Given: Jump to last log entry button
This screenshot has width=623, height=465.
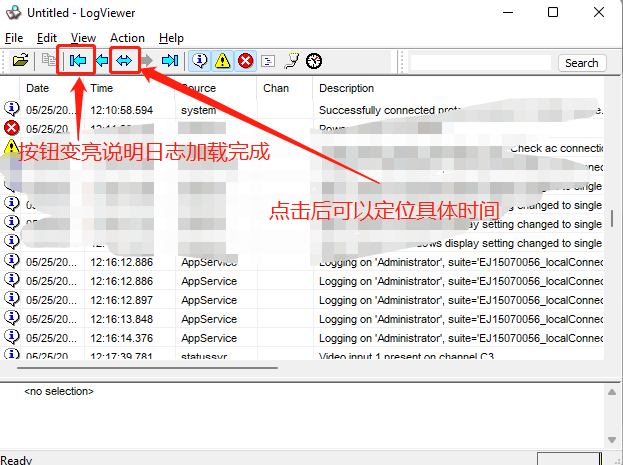Looking at the screenshot, I should coord(170,61).
